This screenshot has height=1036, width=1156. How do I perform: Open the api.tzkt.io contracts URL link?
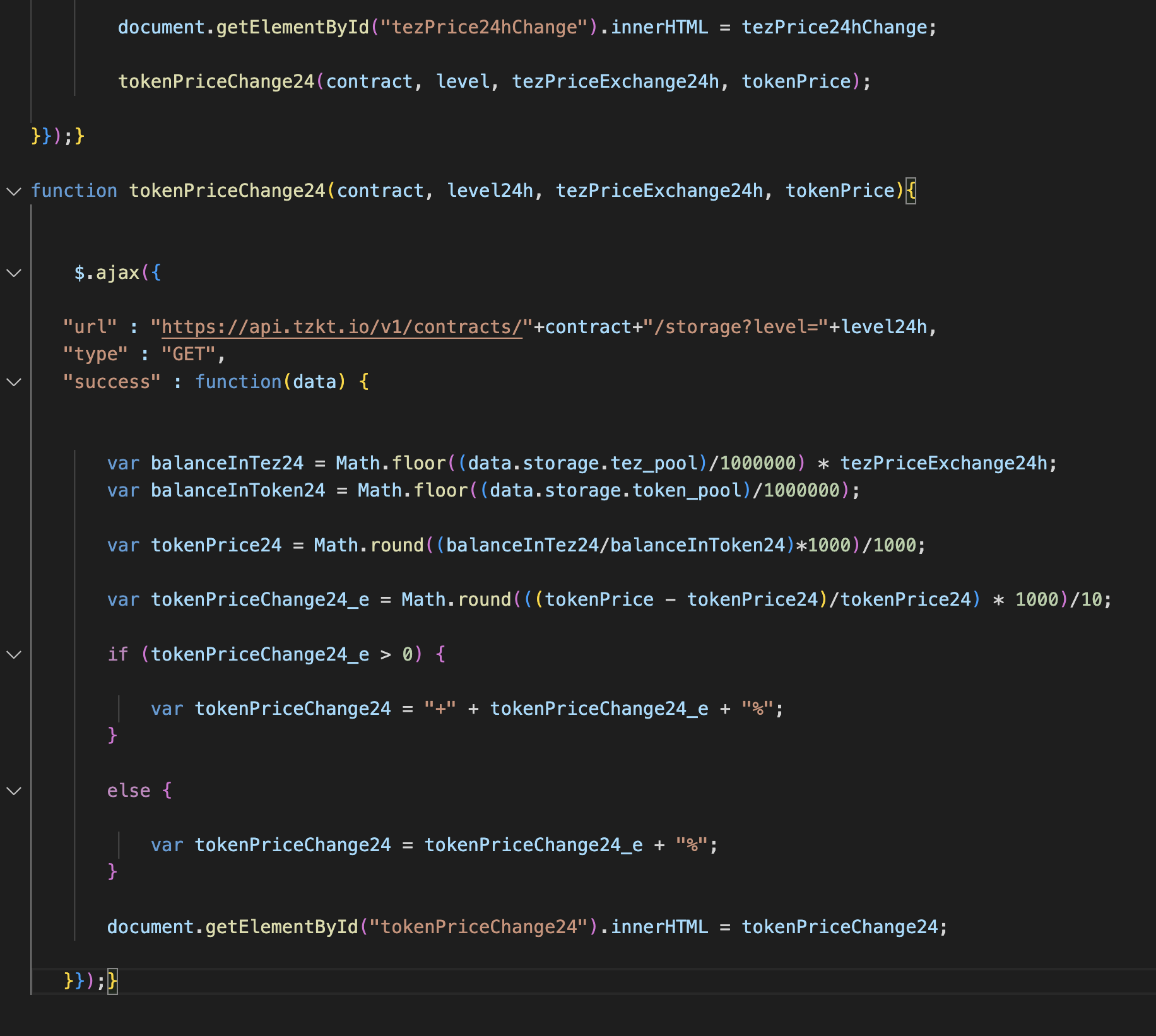click(x=341, y=327)
